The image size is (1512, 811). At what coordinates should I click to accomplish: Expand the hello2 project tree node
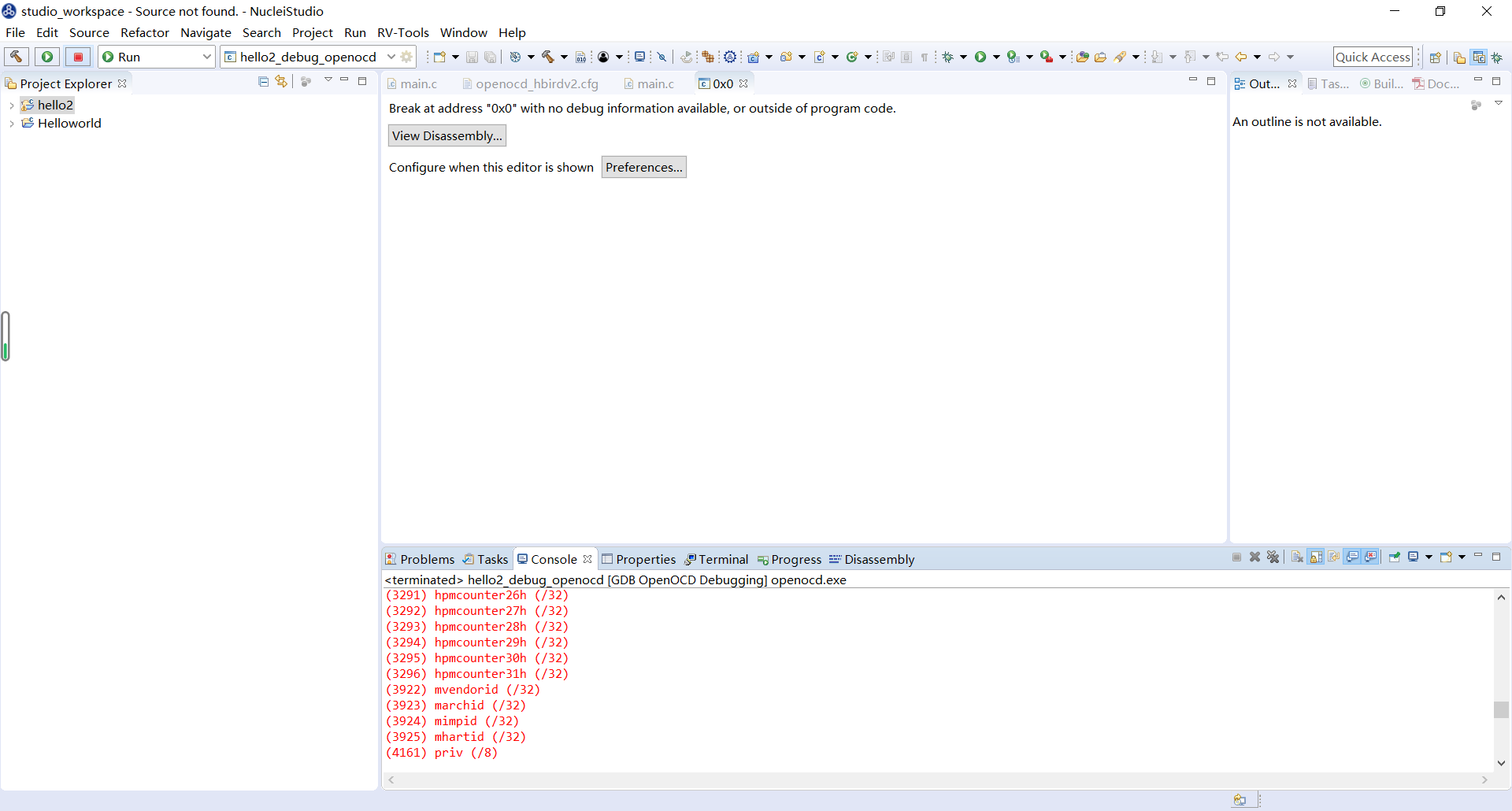[11, 106]
